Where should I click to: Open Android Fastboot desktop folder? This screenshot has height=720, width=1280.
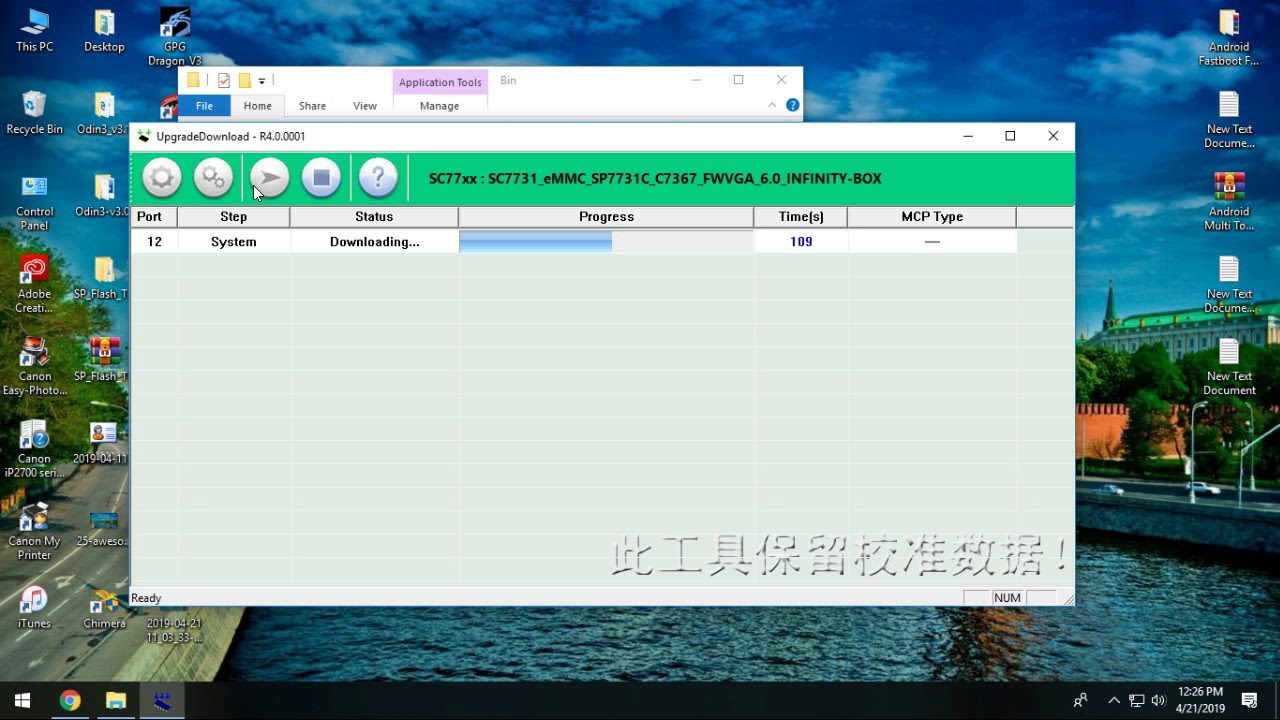pos(1229,38)
